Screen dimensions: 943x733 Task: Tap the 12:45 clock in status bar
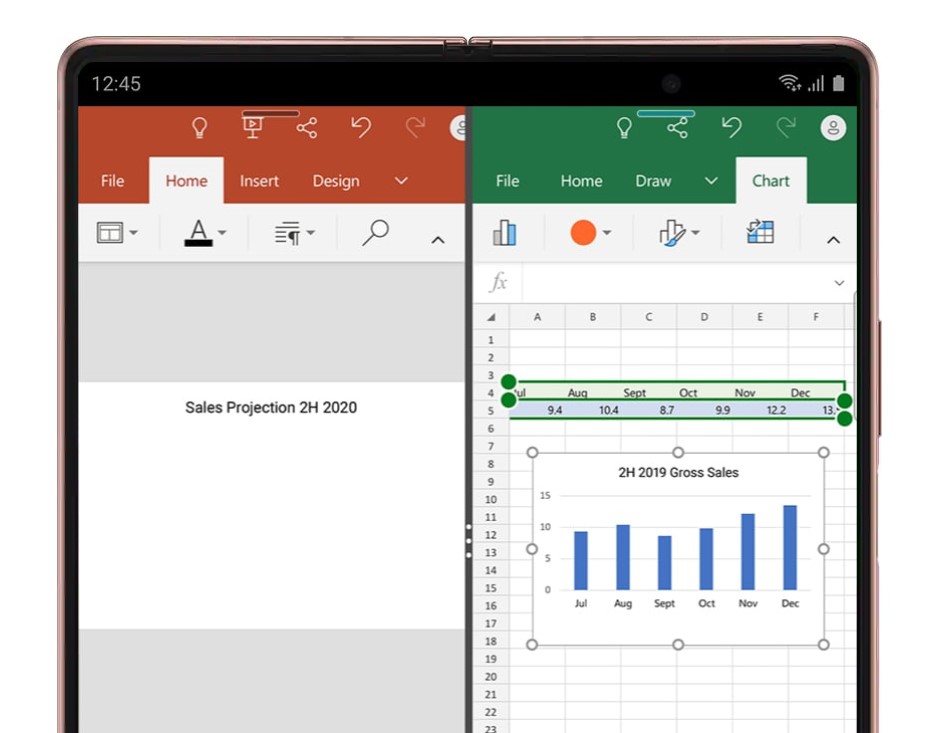116,84
